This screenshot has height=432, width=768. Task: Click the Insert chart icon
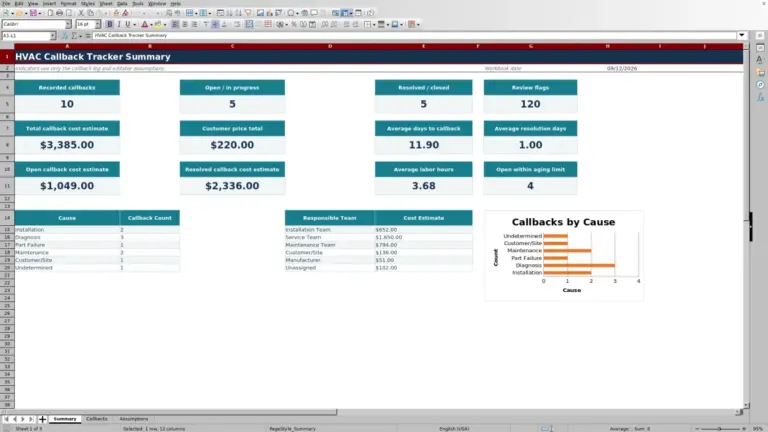coord(269,13)
